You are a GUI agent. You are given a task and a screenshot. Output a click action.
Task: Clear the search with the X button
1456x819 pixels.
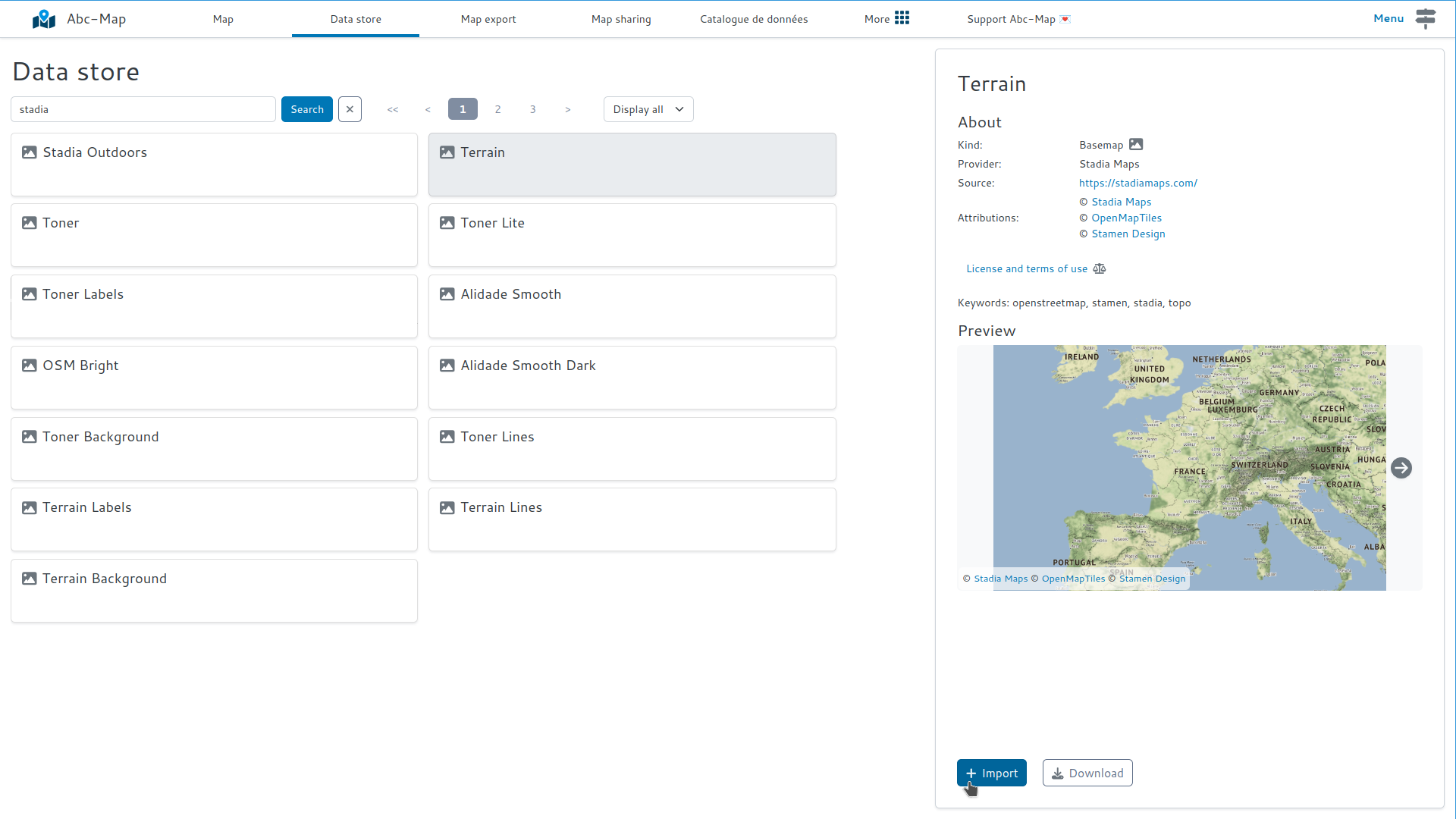(350, 108)
